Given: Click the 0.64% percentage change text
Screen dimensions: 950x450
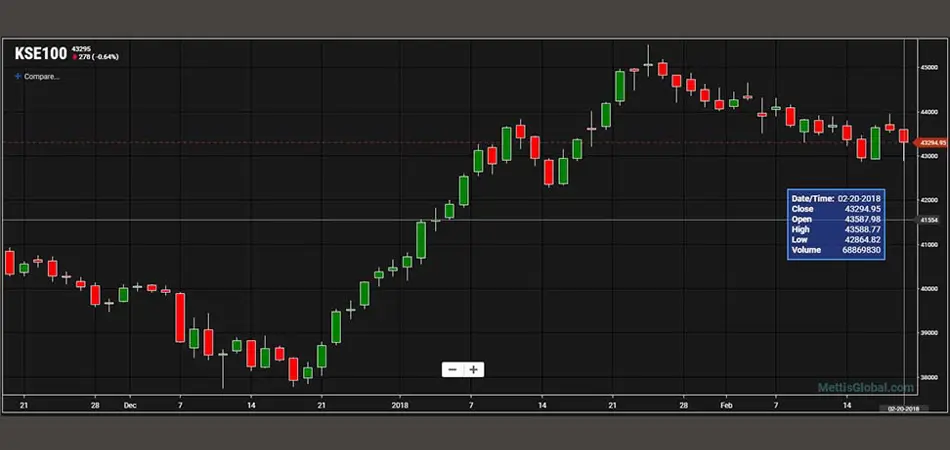Looking at the screenshot, I should point(104,57).
